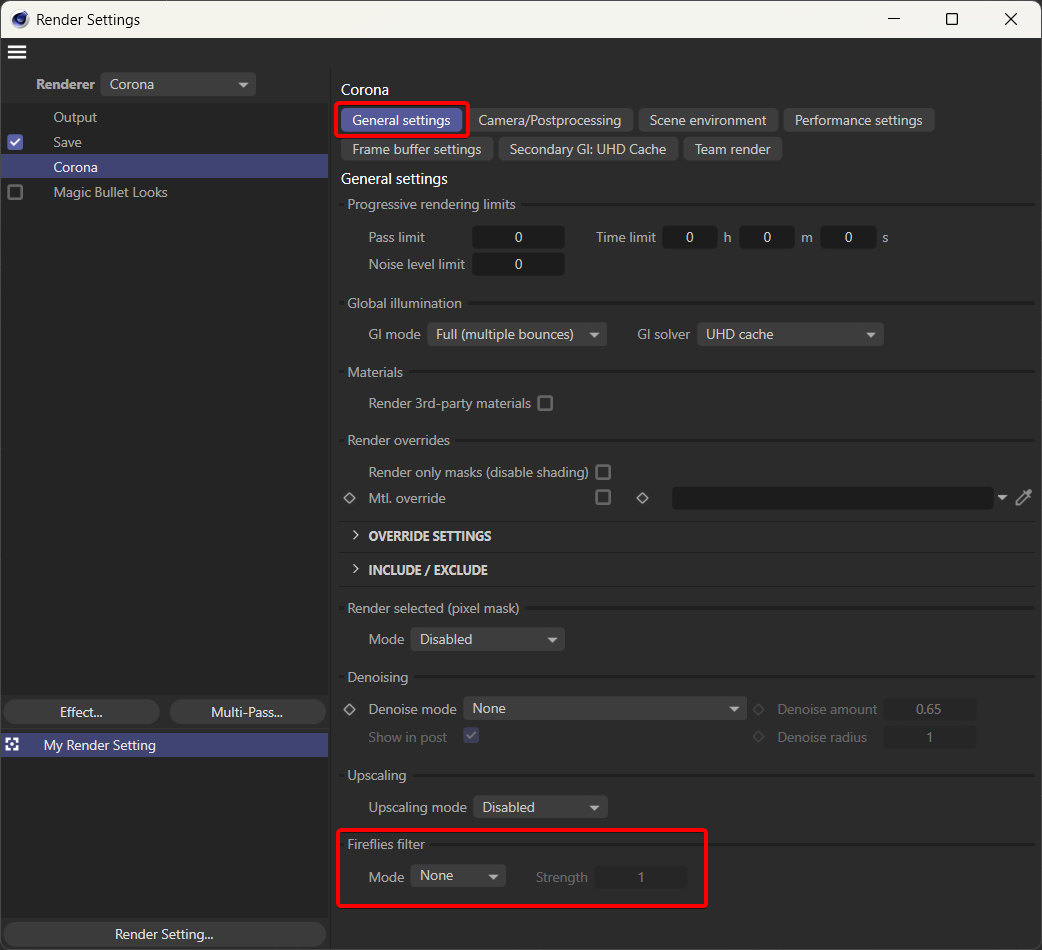Viewport: 1042px width, 950px height.
Task: Click the Time limit hours field
Action: tap(690, 237)
